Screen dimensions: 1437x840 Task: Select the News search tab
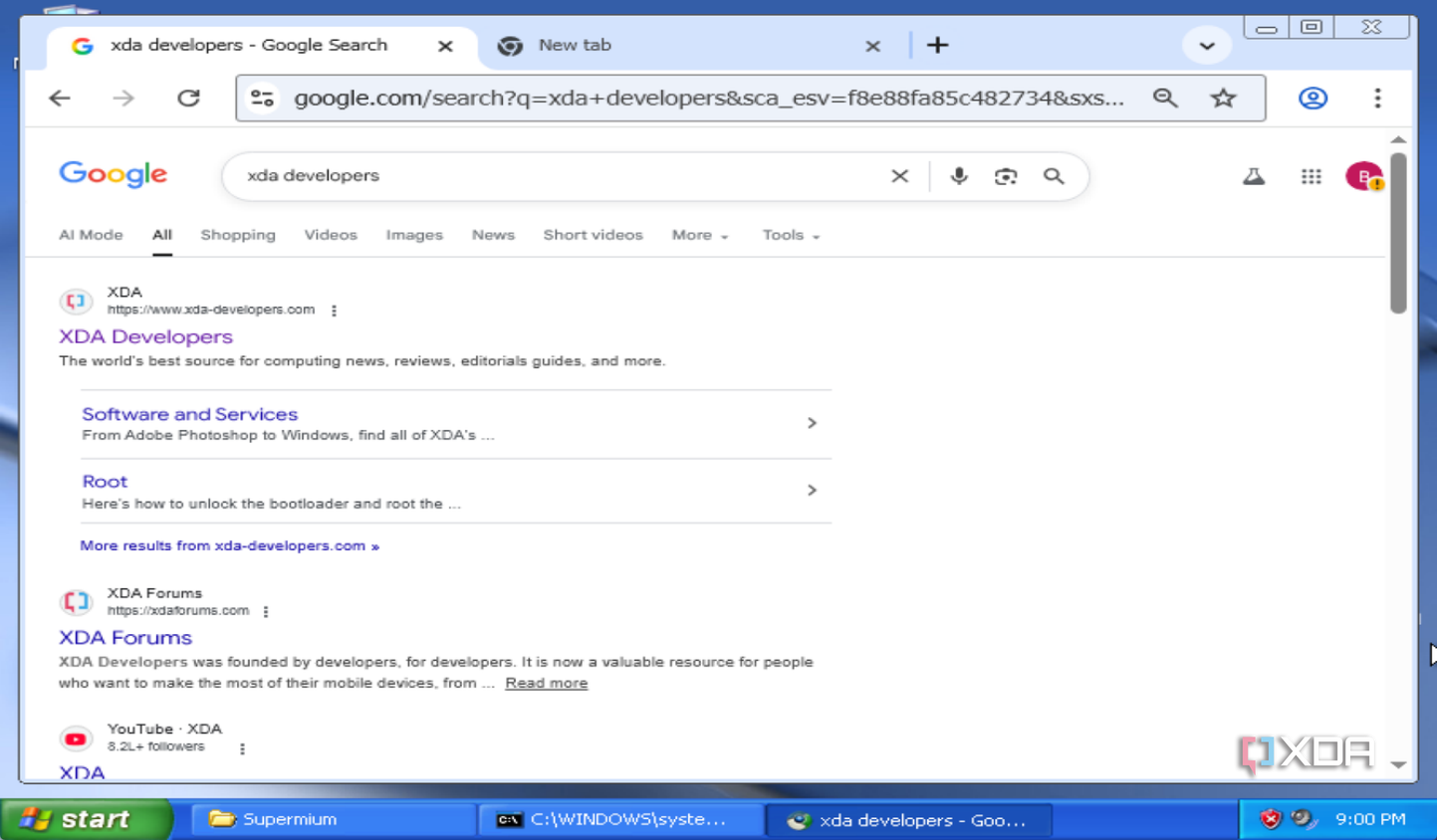pos(493,235)
